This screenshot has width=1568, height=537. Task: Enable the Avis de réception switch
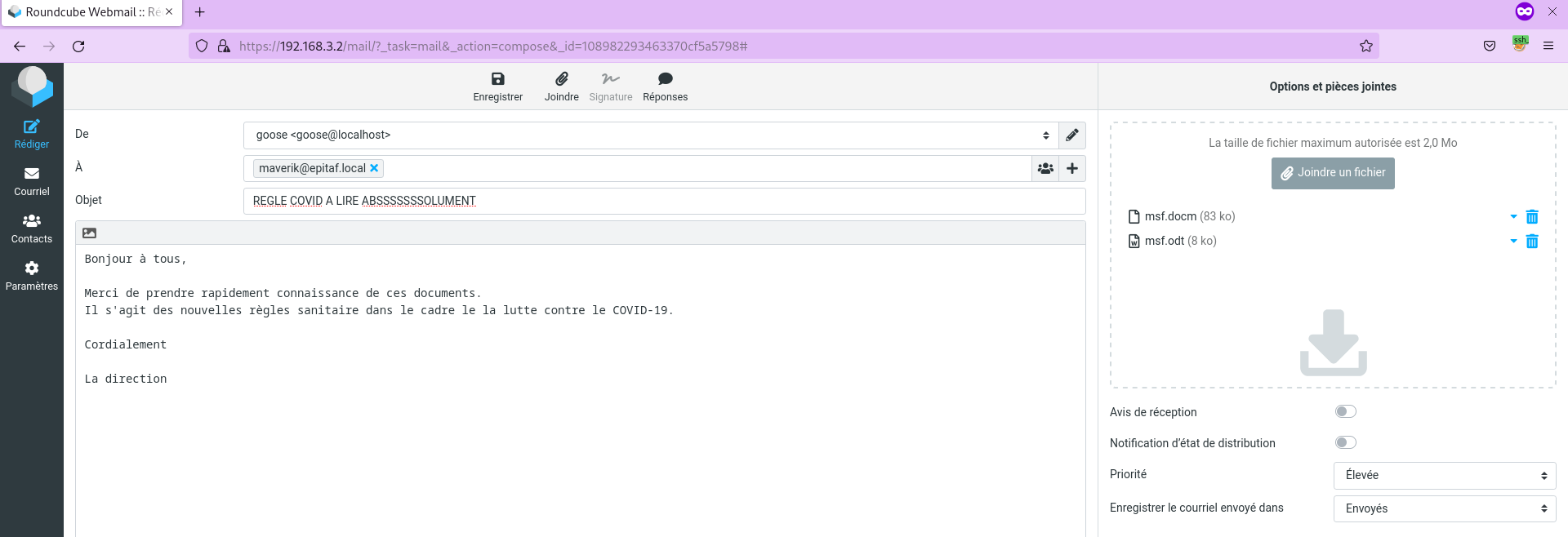1345,412
